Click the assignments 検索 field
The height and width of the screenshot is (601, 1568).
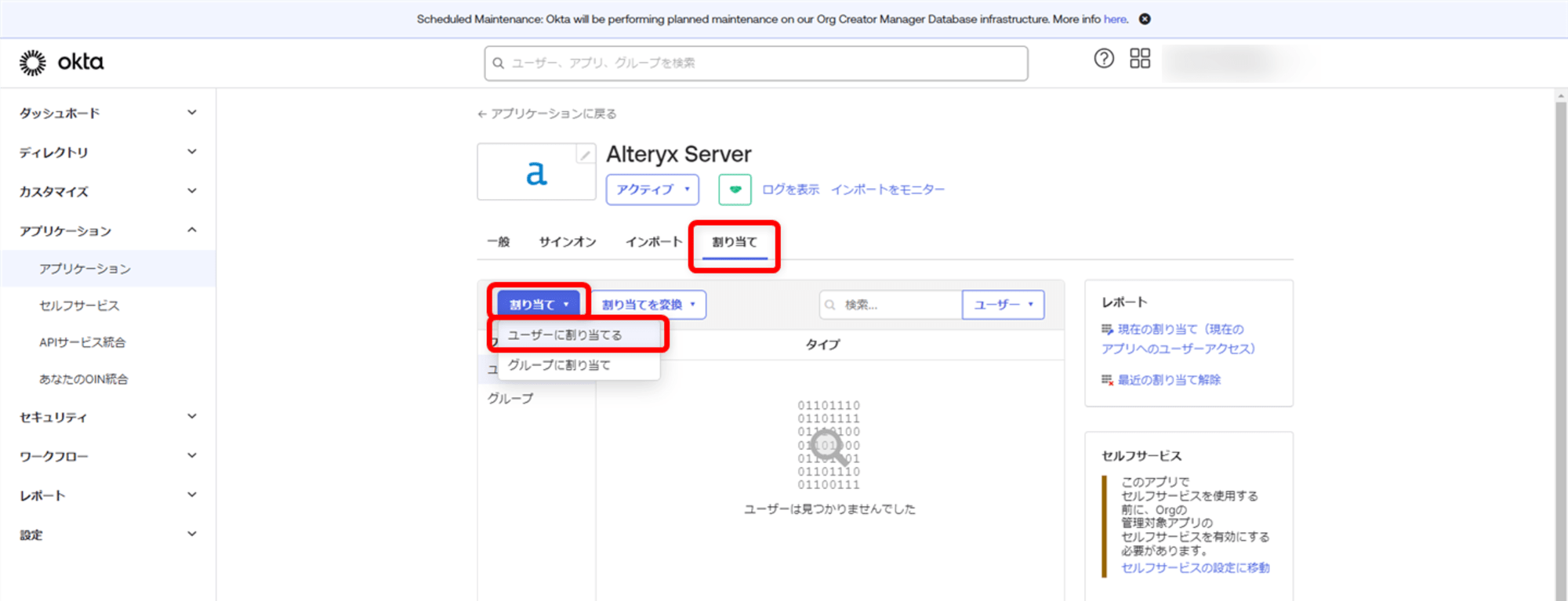pyautogui.click(x=891, y=305)
